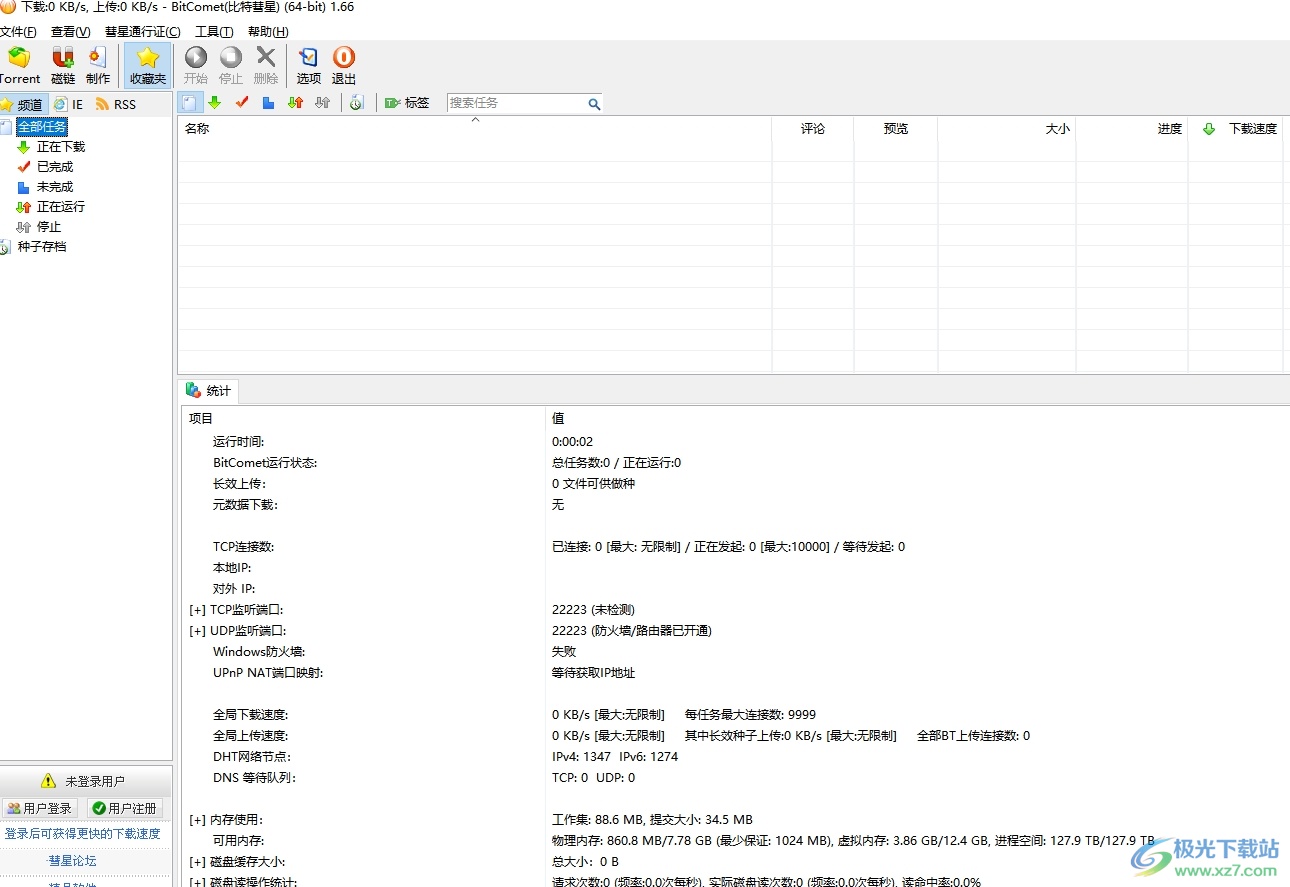Filter by stopped gray arrows icon

pos(322,103)
